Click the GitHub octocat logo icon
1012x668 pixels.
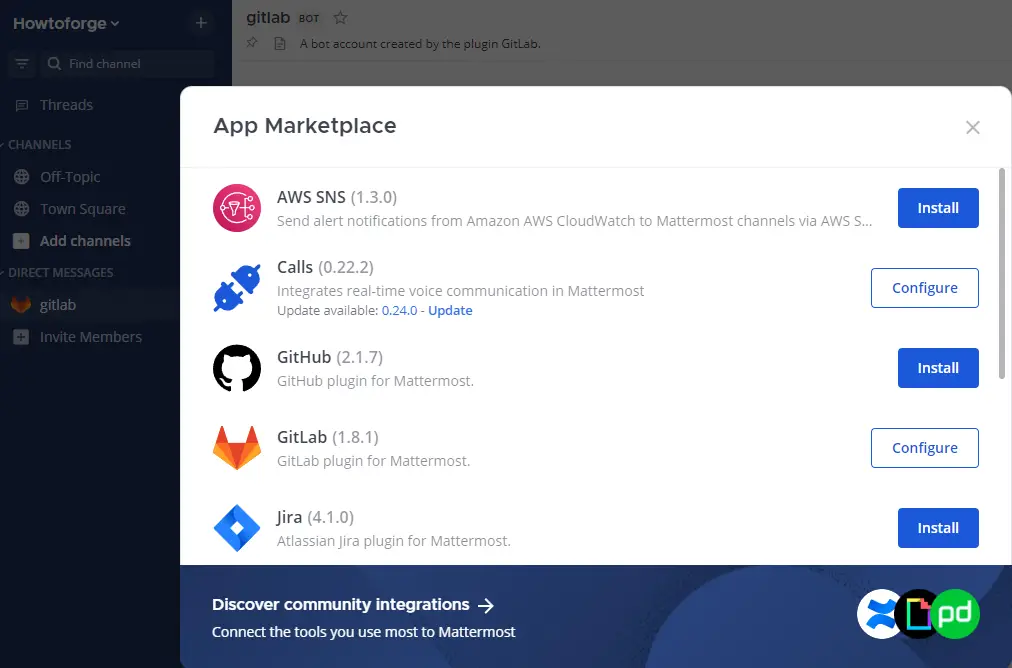tap(237, 368)
